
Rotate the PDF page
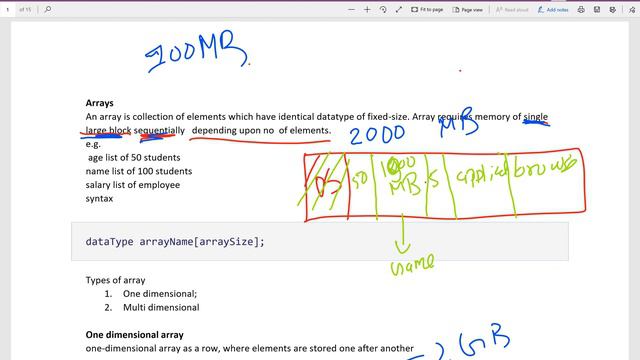(x=383, y=9)
